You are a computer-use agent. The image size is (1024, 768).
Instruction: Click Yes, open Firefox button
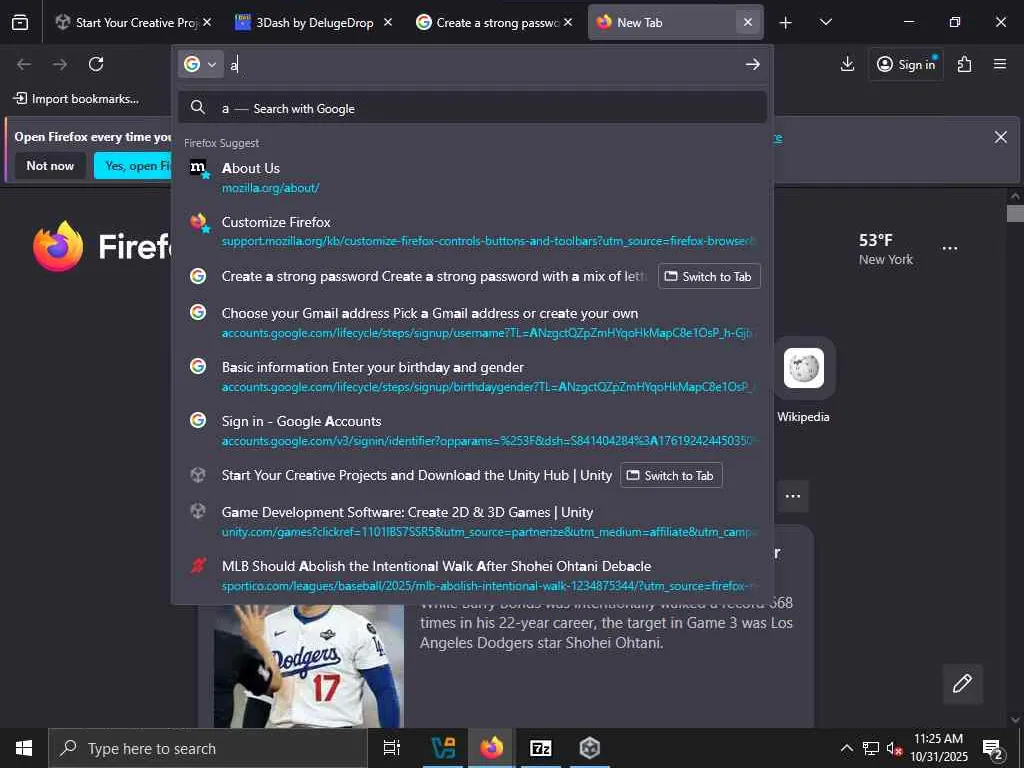(x=133, y=166)
